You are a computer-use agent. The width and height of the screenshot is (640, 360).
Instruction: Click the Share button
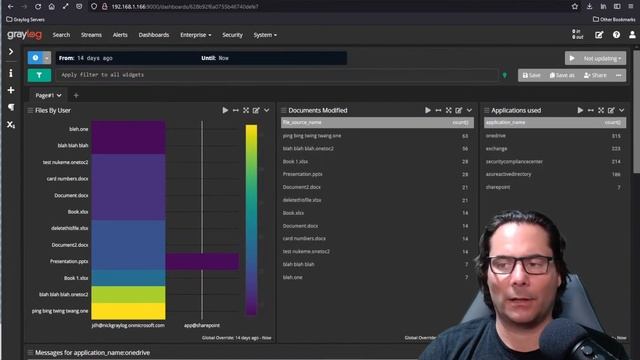click(x=595, y=75)
